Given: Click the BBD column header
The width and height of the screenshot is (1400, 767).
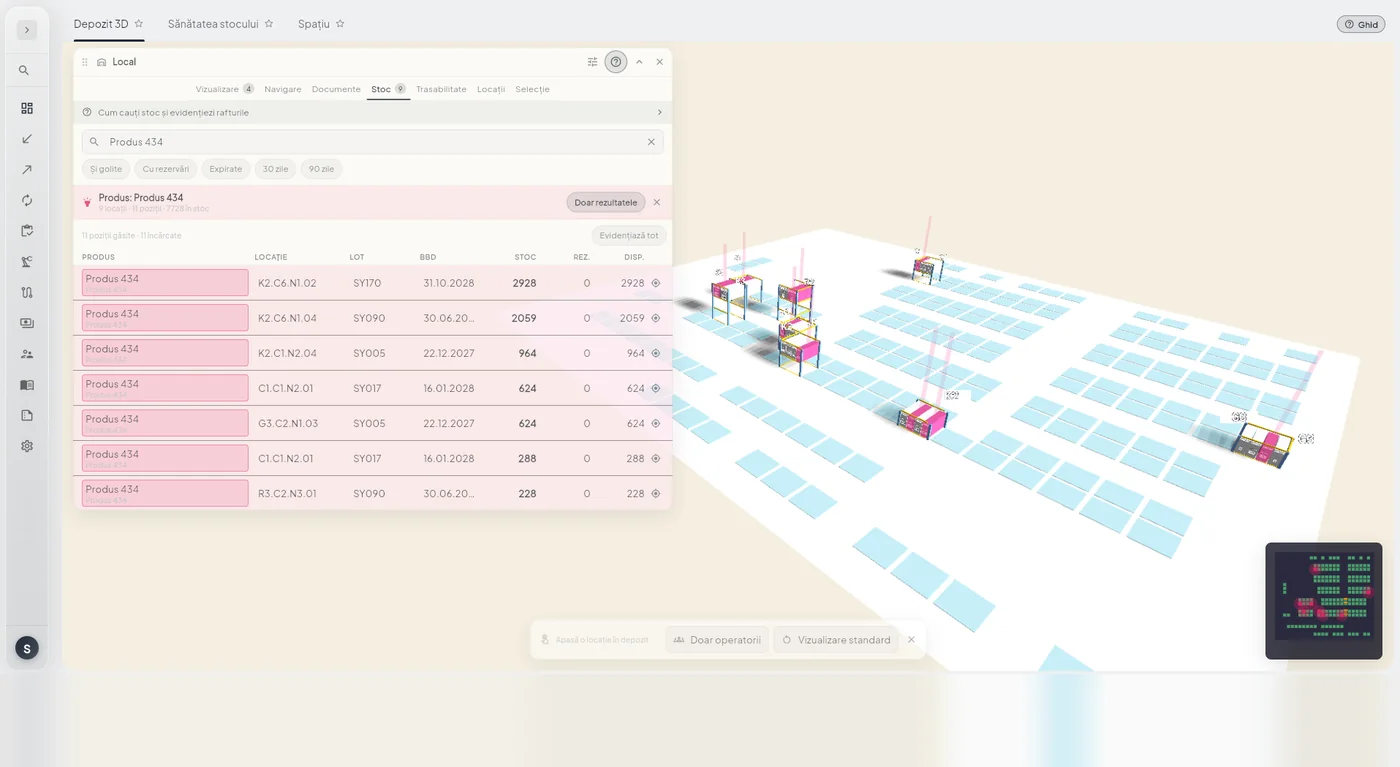Looking at the screenshot, I should point(428,257).
